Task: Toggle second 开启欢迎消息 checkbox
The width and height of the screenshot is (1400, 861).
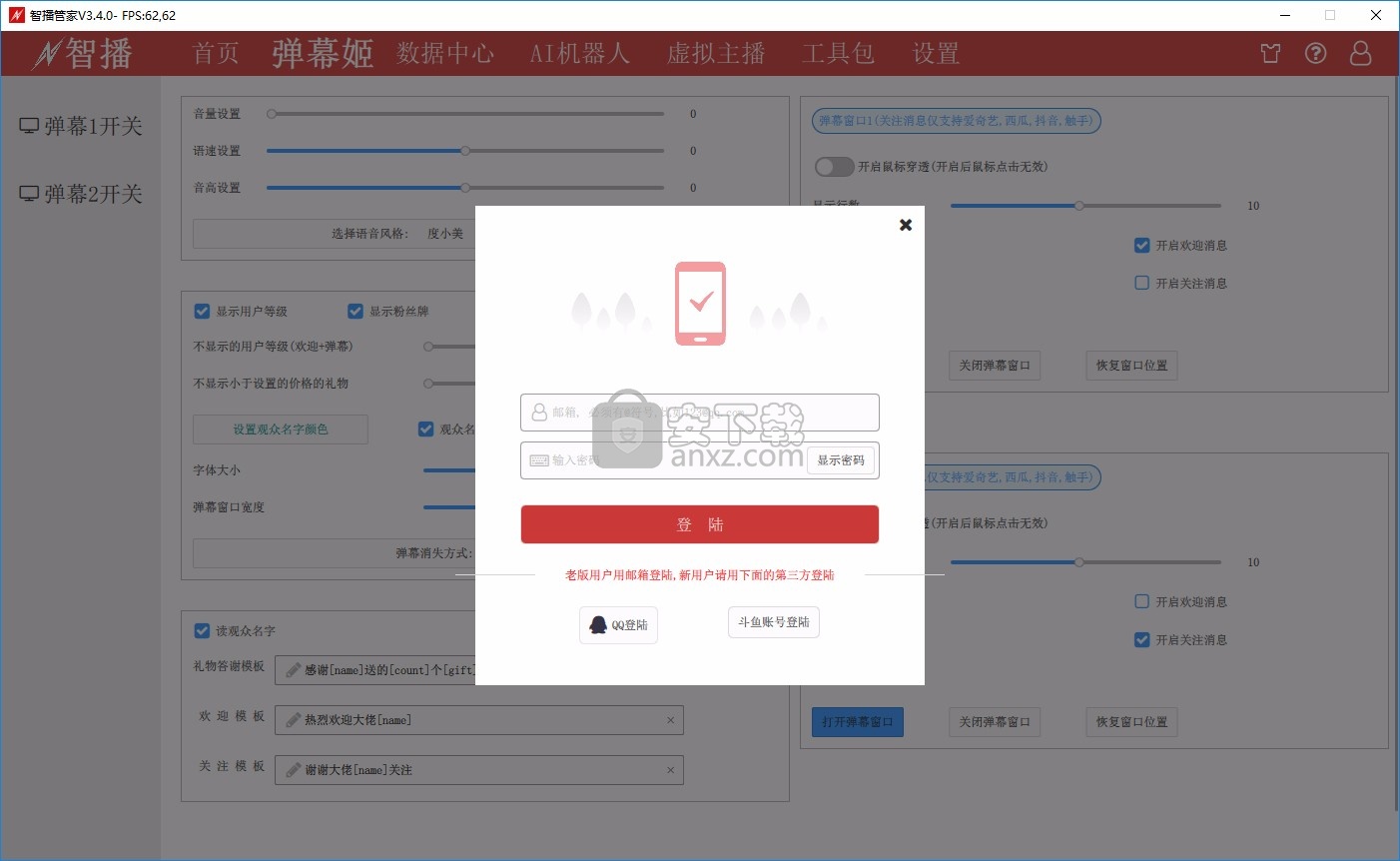Action: (1142, 602)
